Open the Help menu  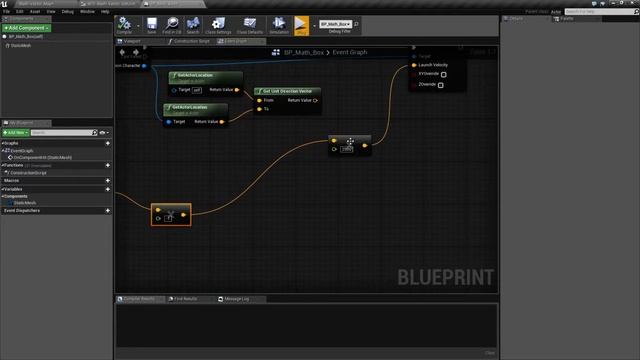coord(105,11)
